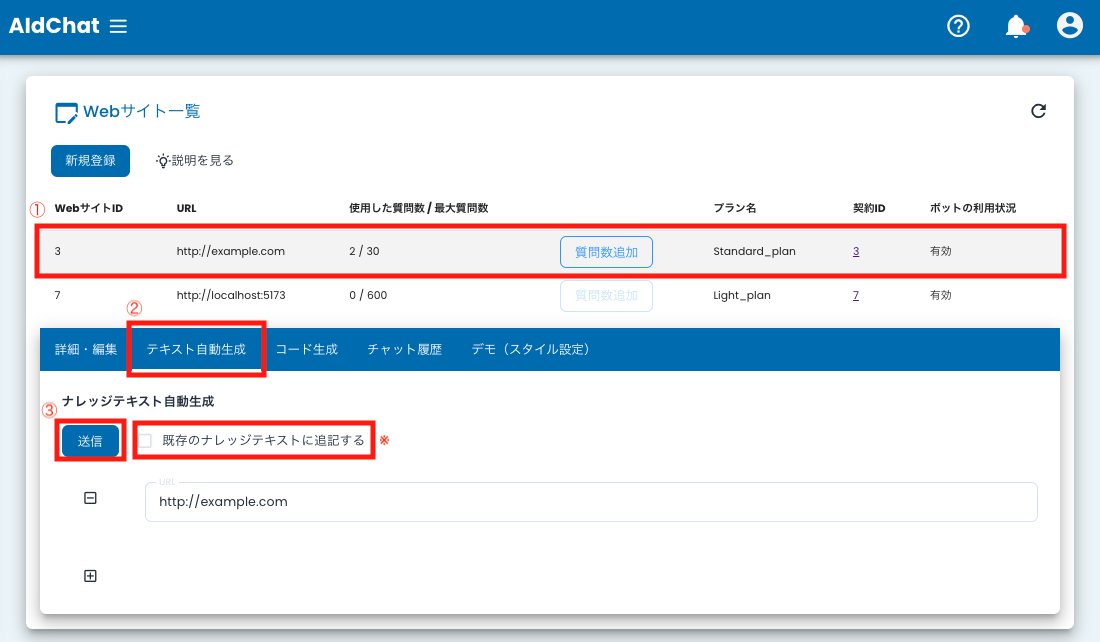Open contract ID 7 link
Image resolution: width=1100 pixels, height=642 pixels.
click(x=856, y=296)
